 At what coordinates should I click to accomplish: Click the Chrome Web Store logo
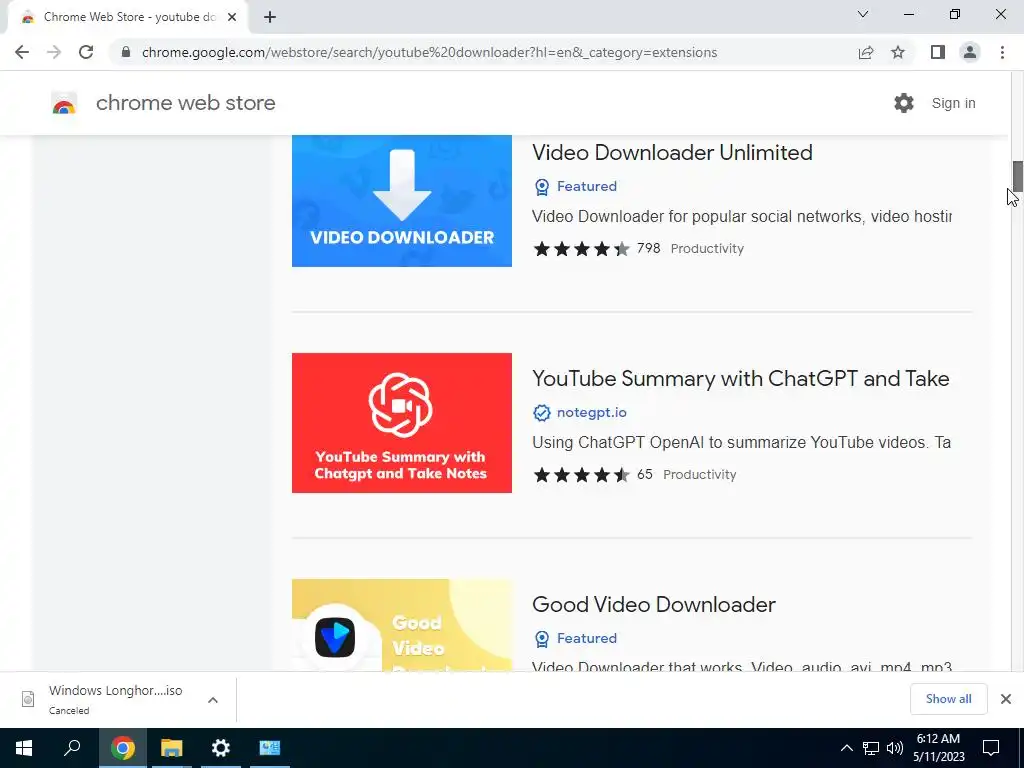pyautogui.click(x=64, y=103)
